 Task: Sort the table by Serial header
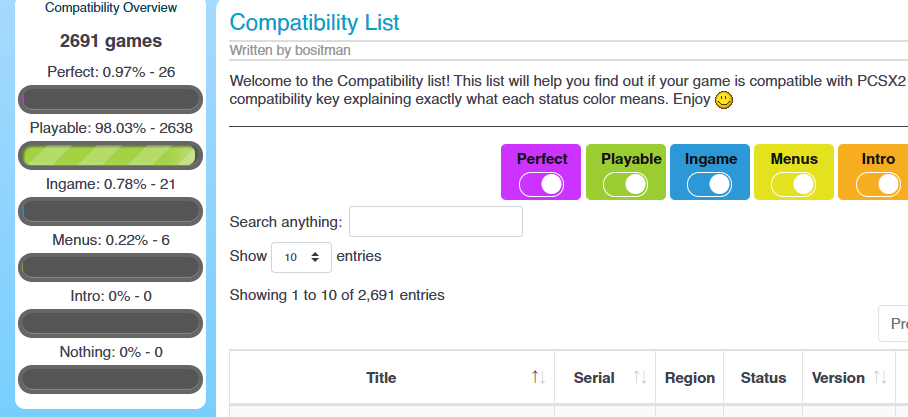point(594,378)
